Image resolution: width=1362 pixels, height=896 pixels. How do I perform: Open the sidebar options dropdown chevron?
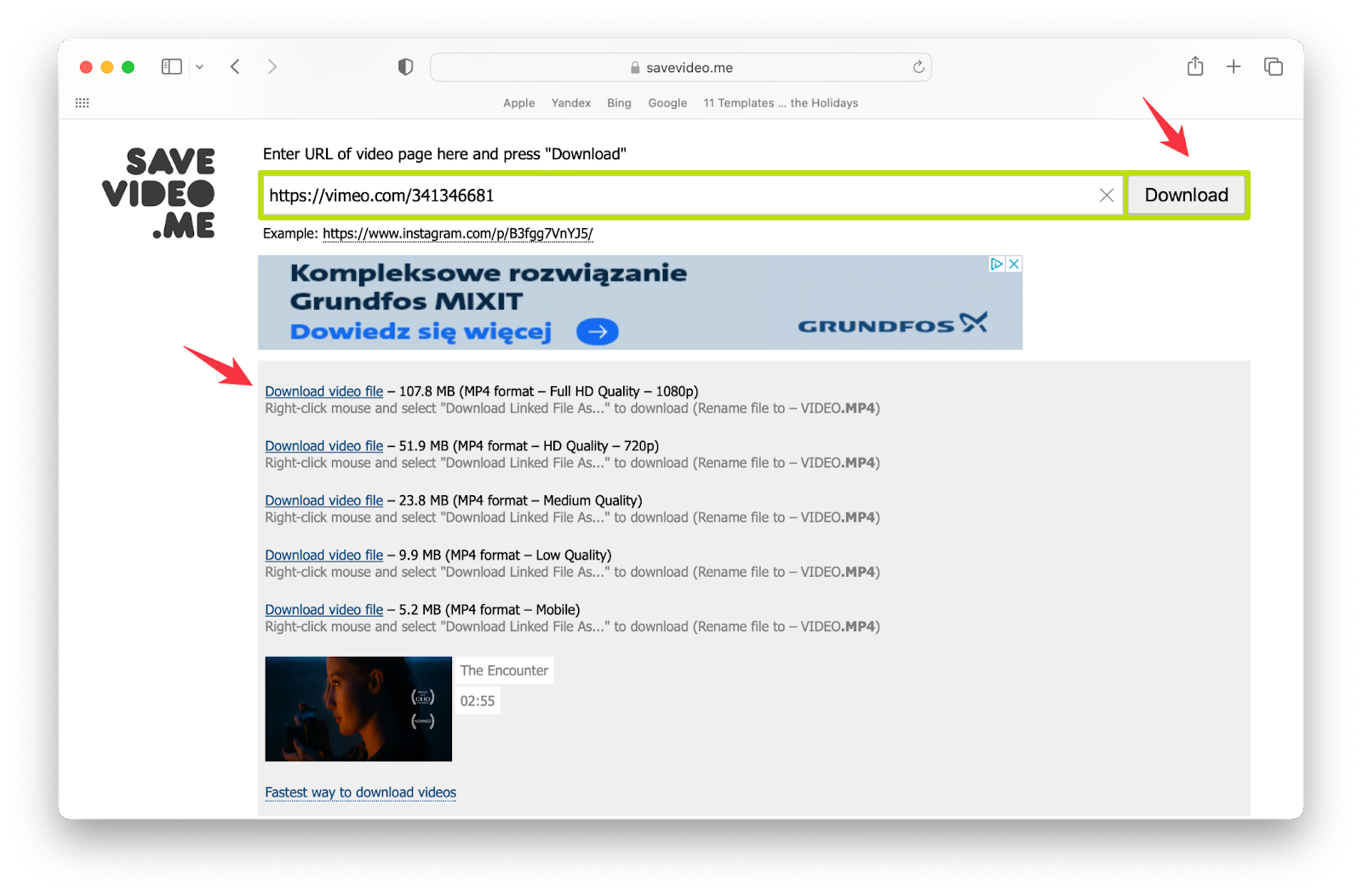click(x=199, y=66)
